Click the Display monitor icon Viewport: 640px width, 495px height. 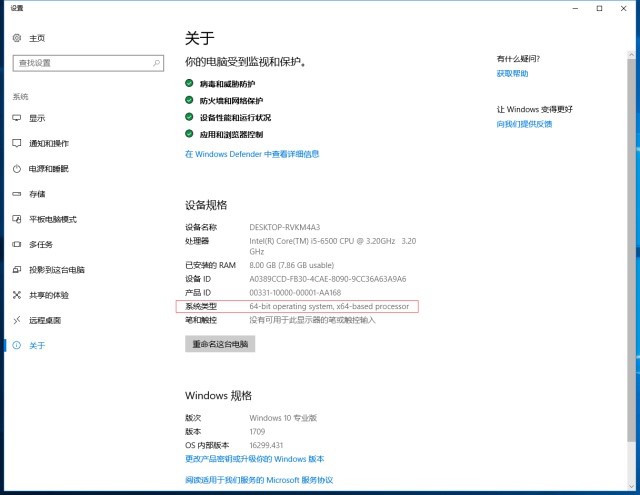(x=17, y=118)
